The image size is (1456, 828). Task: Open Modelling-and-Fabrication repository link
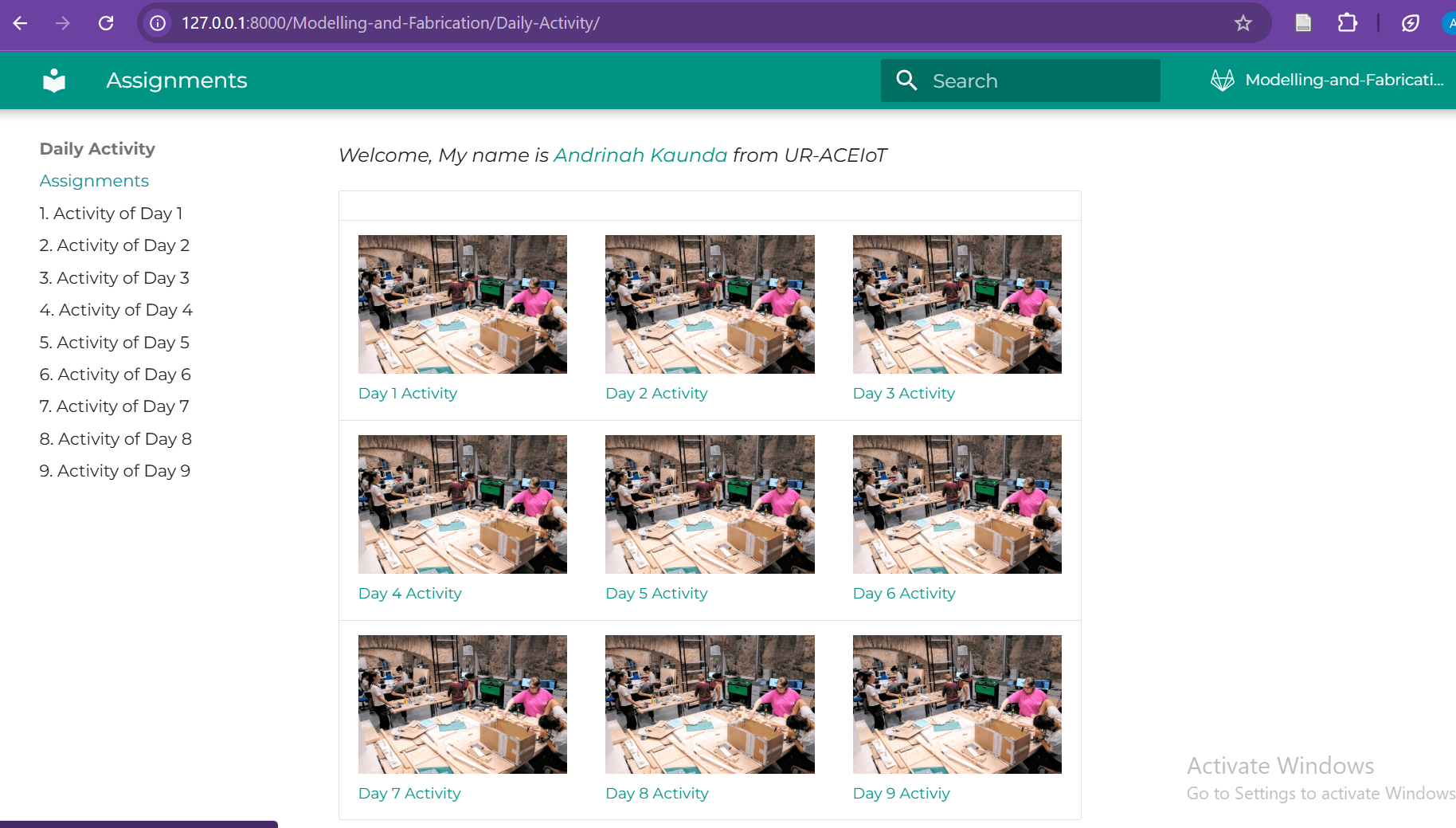pyautogui.click(x=1344, y=80)
